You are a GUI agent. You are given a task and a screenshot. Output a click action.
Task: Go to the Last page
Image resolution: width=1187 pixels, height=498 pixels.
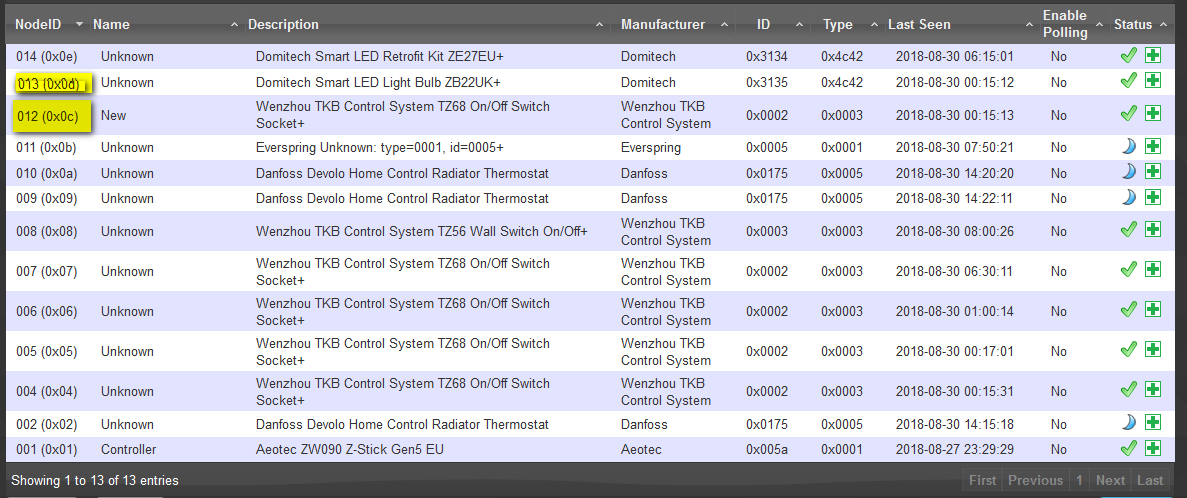[x=1150, y=480]
